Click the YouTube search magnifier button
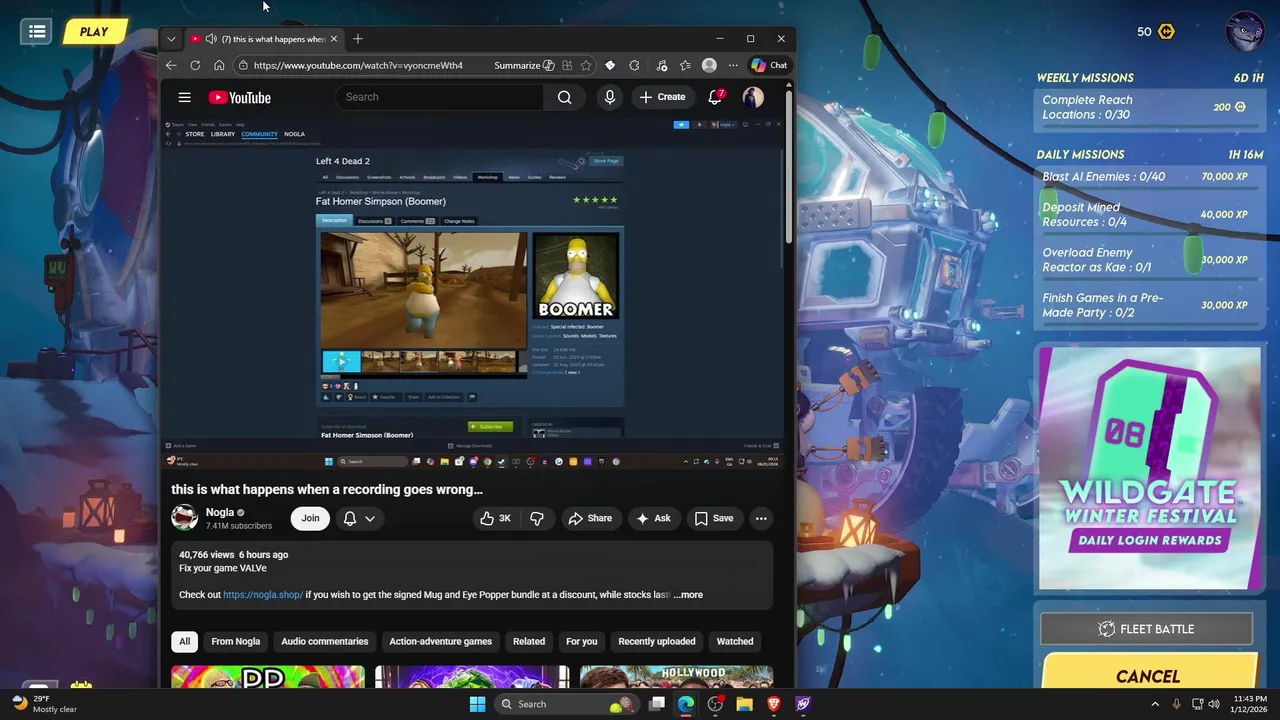This screenshot has height=720, width=1280. 564,97
